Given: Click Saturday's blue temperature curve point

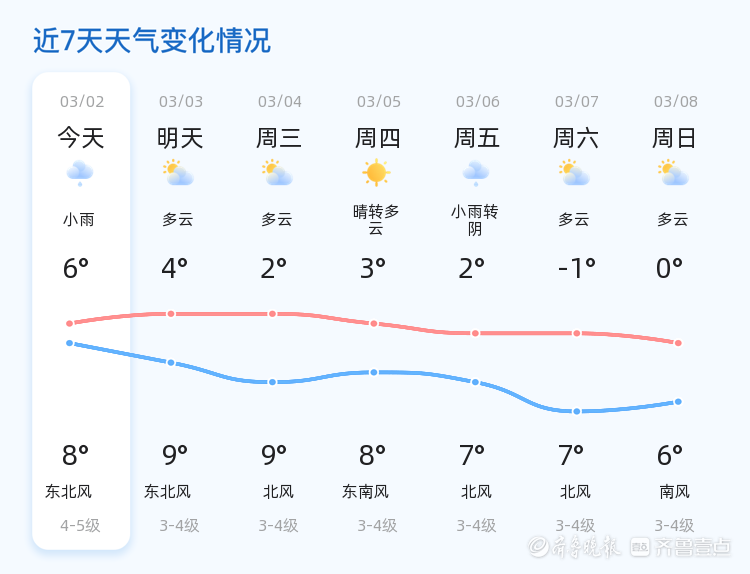Looking at the screenshot, I should [576, 411].
